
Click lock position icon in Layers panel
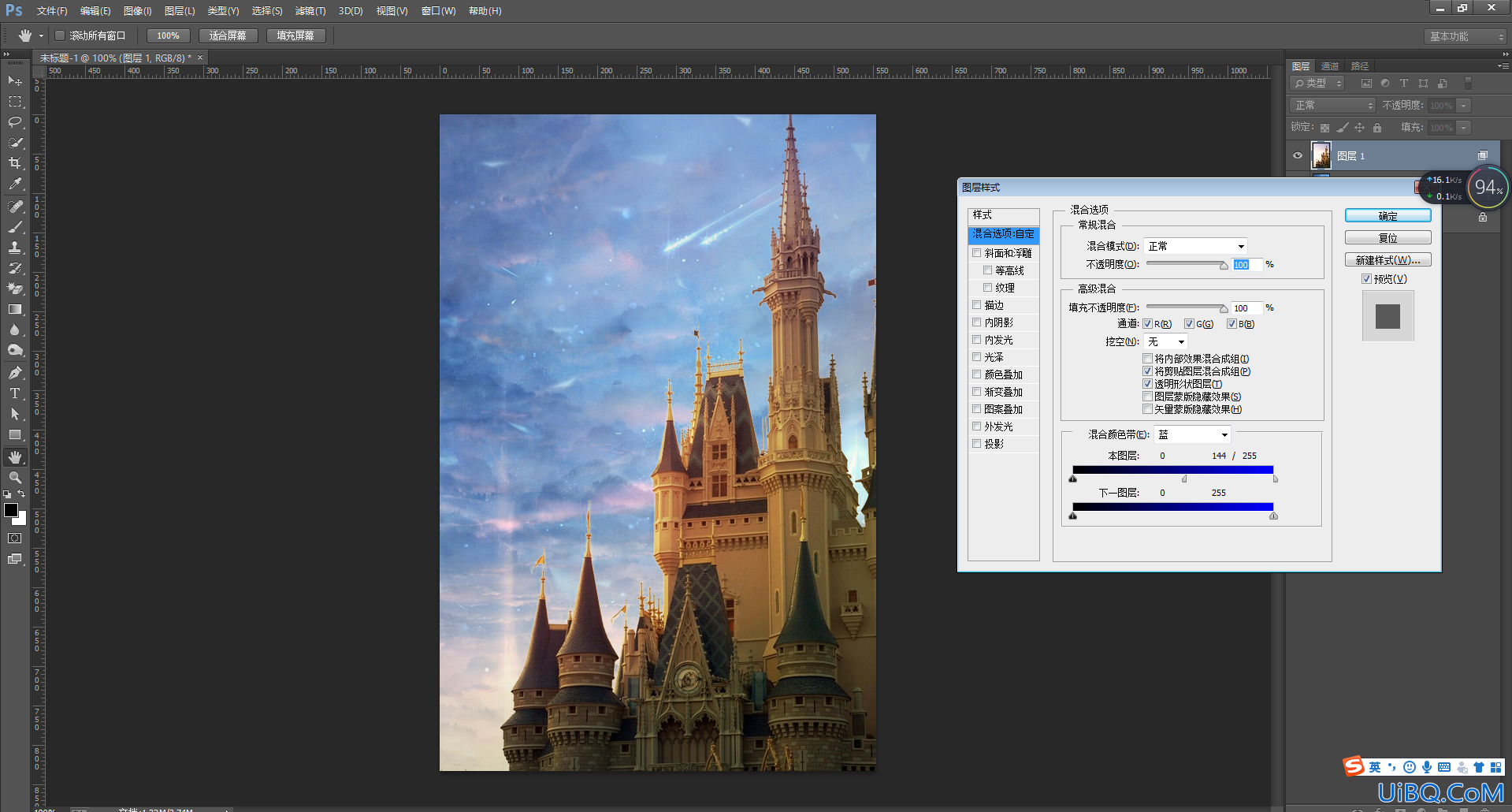click(1359, 128)
